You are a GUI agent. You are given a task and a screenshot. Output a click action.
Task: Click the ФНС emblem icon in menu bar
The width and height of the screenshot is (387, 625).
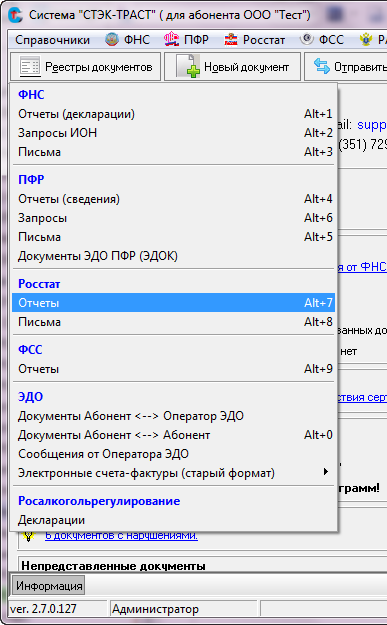coord(112,39)
